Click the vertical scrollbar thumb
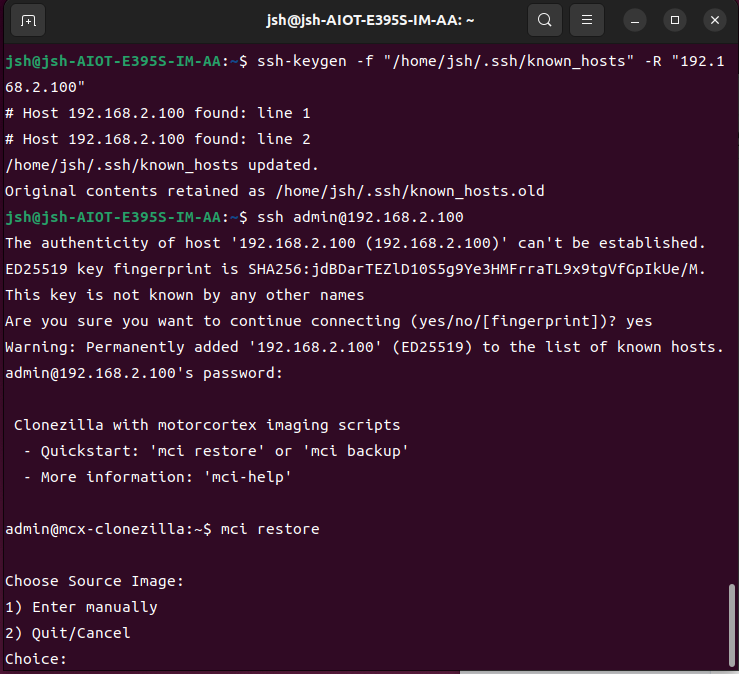The width and height of the screenshot is (739, 674). [x=732, y=625]
